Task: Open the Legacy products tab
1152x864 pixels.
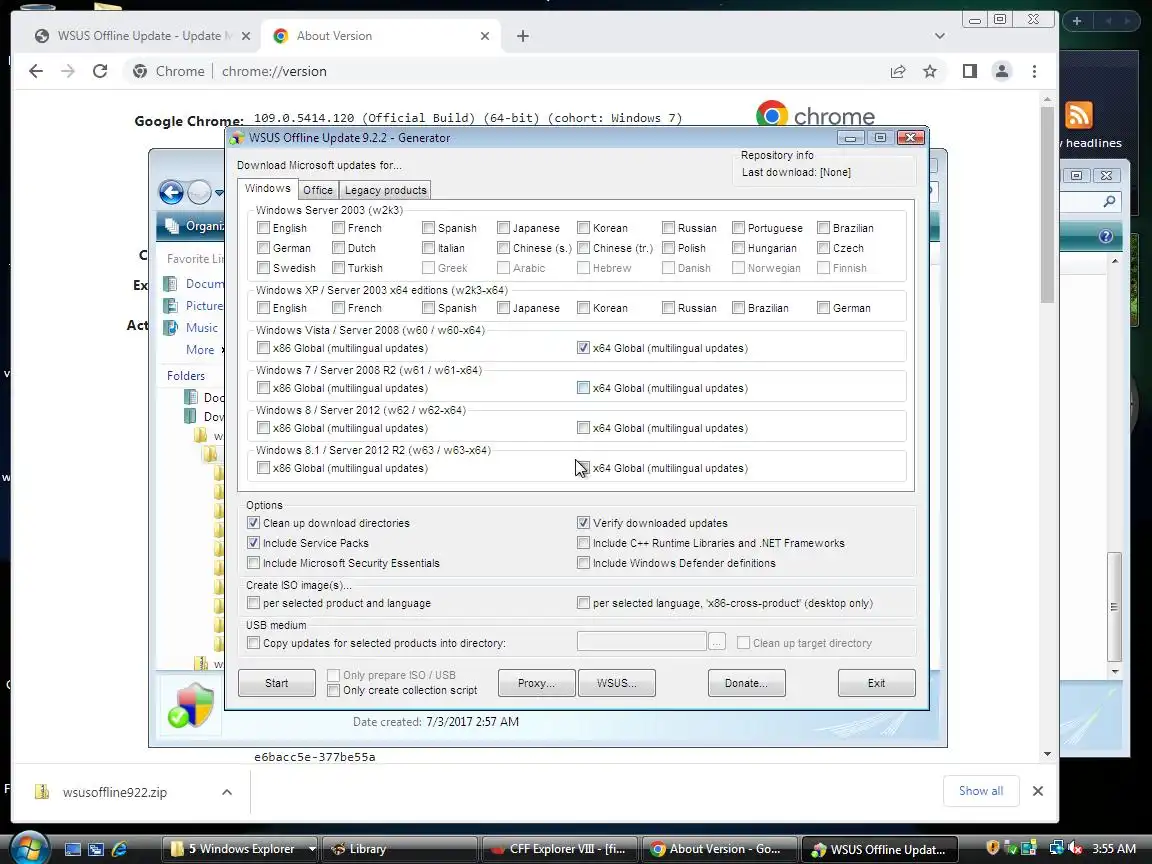Action: 386,190
